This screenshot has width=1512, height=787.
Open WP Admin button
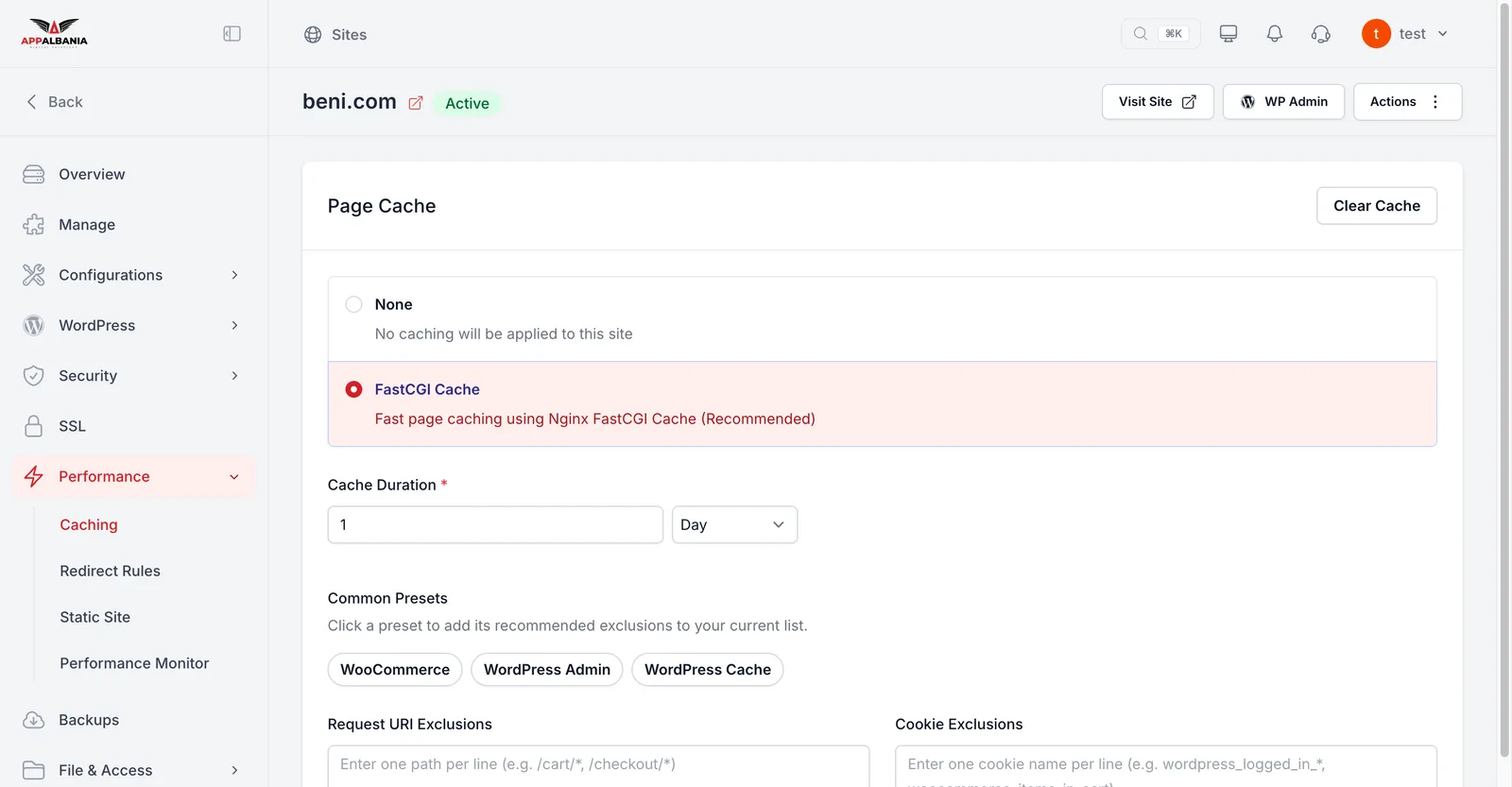pyautogui.click(x=1283, y=102)
